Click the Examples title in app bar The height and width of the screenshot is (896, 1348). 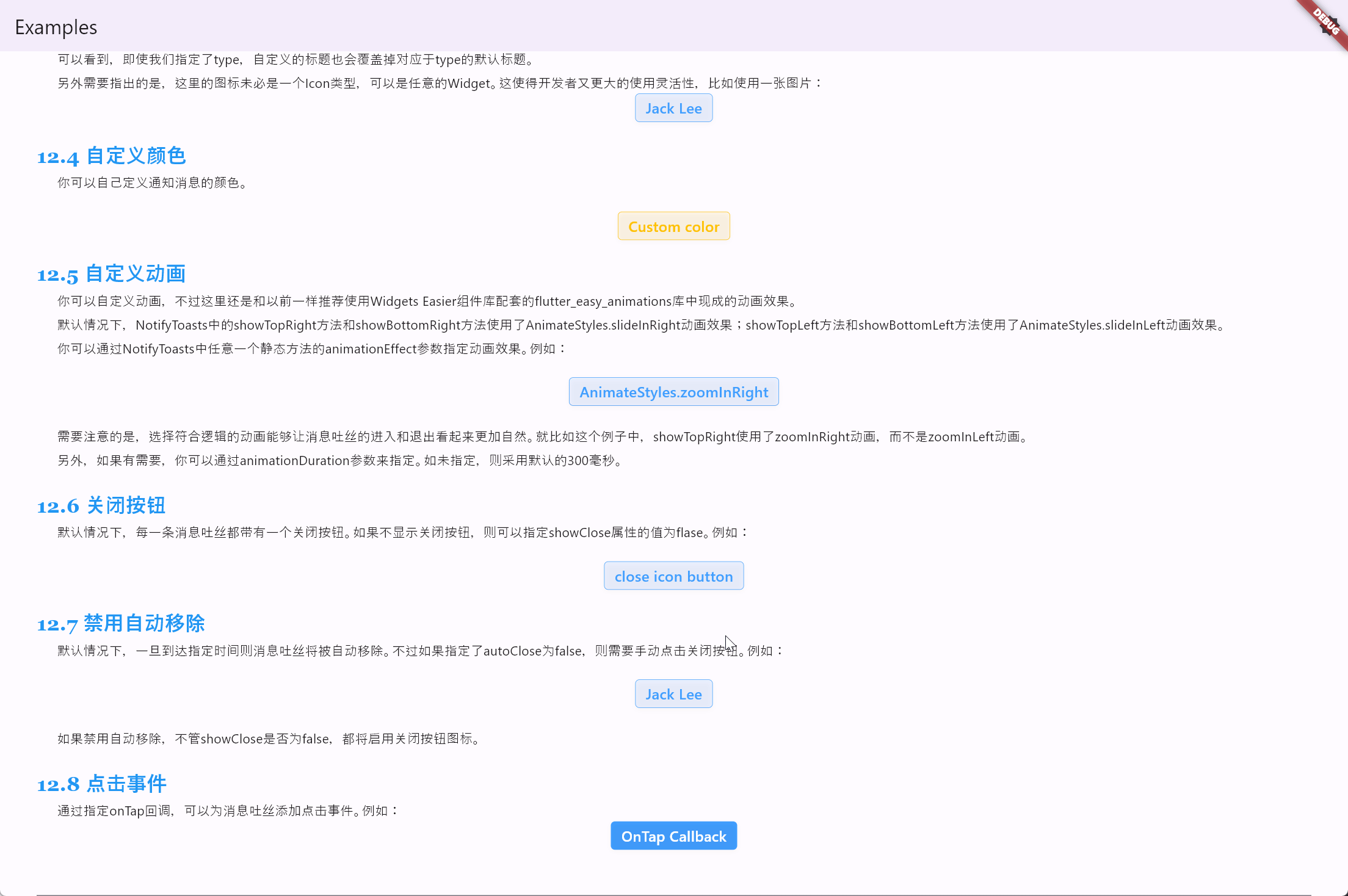pos(56,27)
